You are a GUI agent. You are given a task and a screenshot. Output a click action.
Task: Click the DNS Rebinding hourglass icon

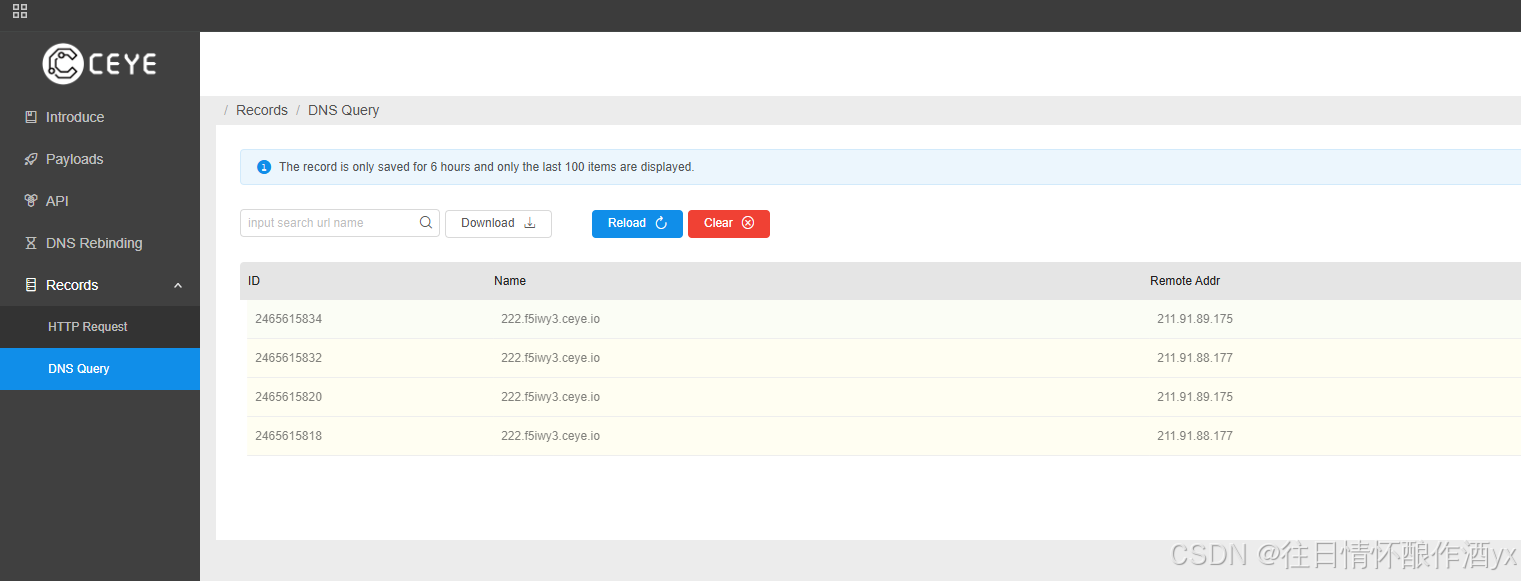coord(31,243)
